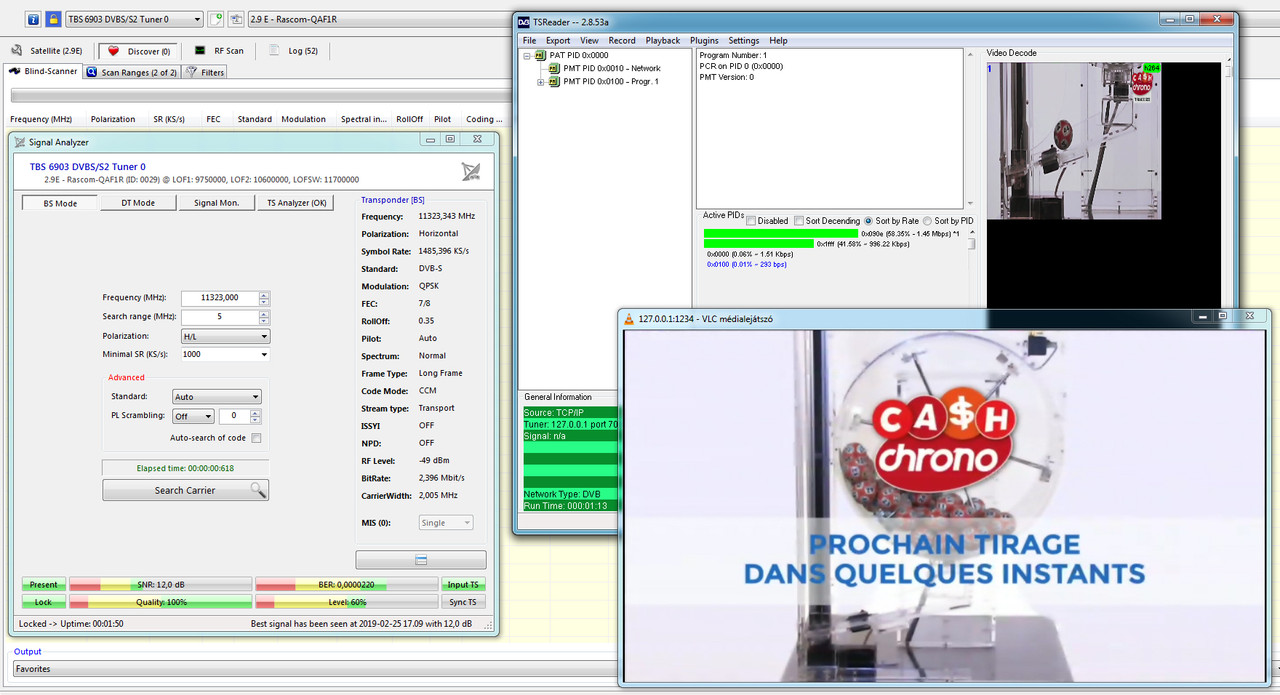Click the PAT PID 0x0000 node icon
This screenshot has width=1280, height=695.
(x=541, y=55)
